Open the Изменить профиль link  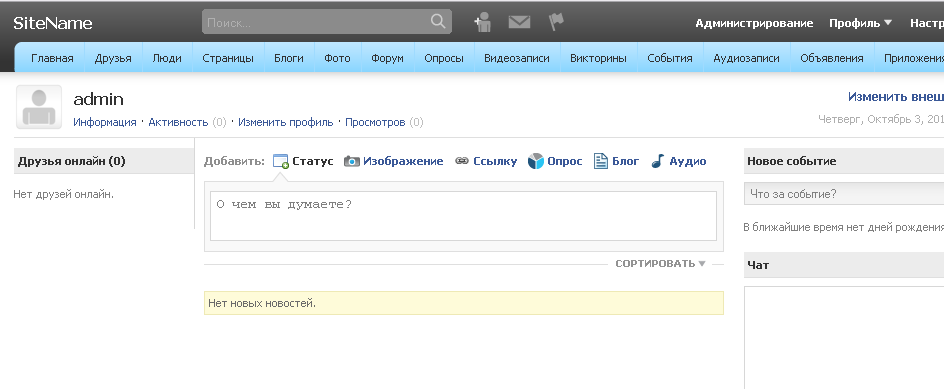285,122
